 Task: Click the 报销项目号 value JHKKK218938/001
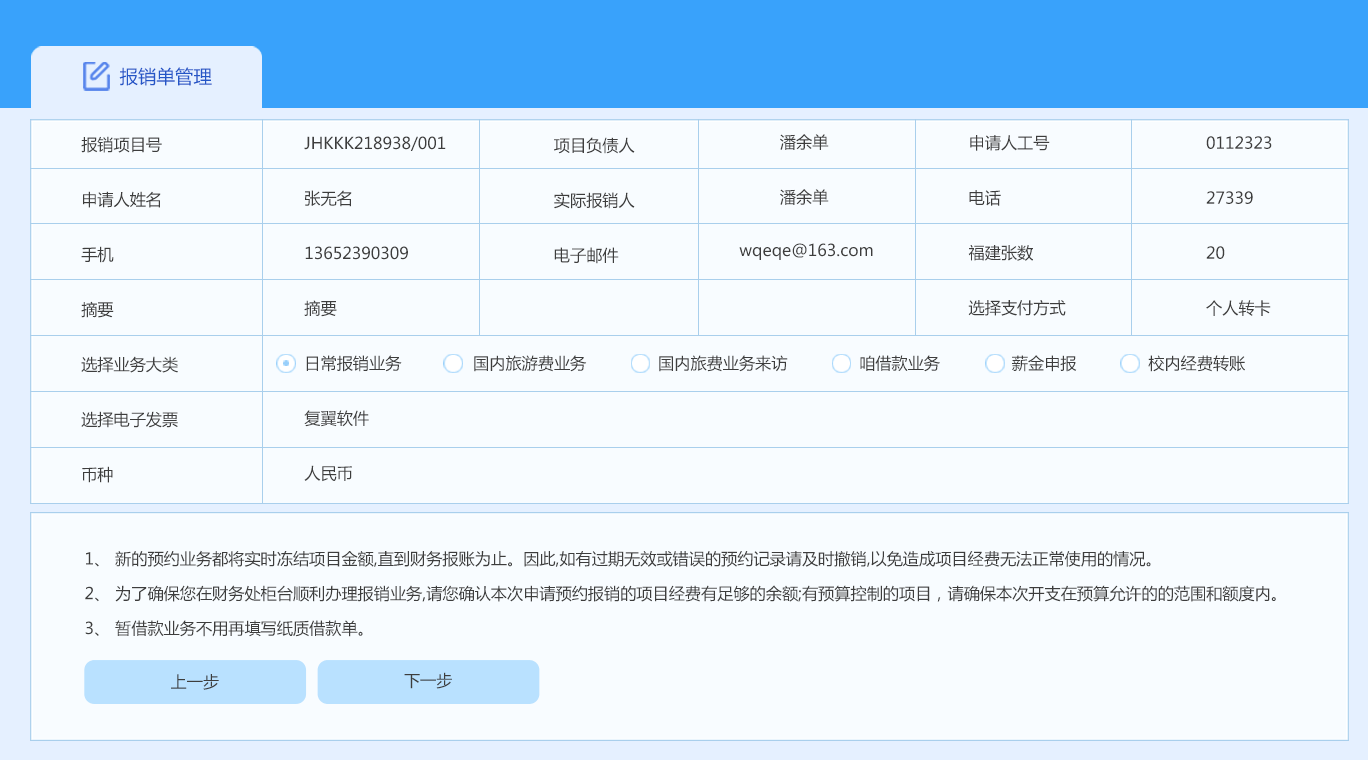375,143
